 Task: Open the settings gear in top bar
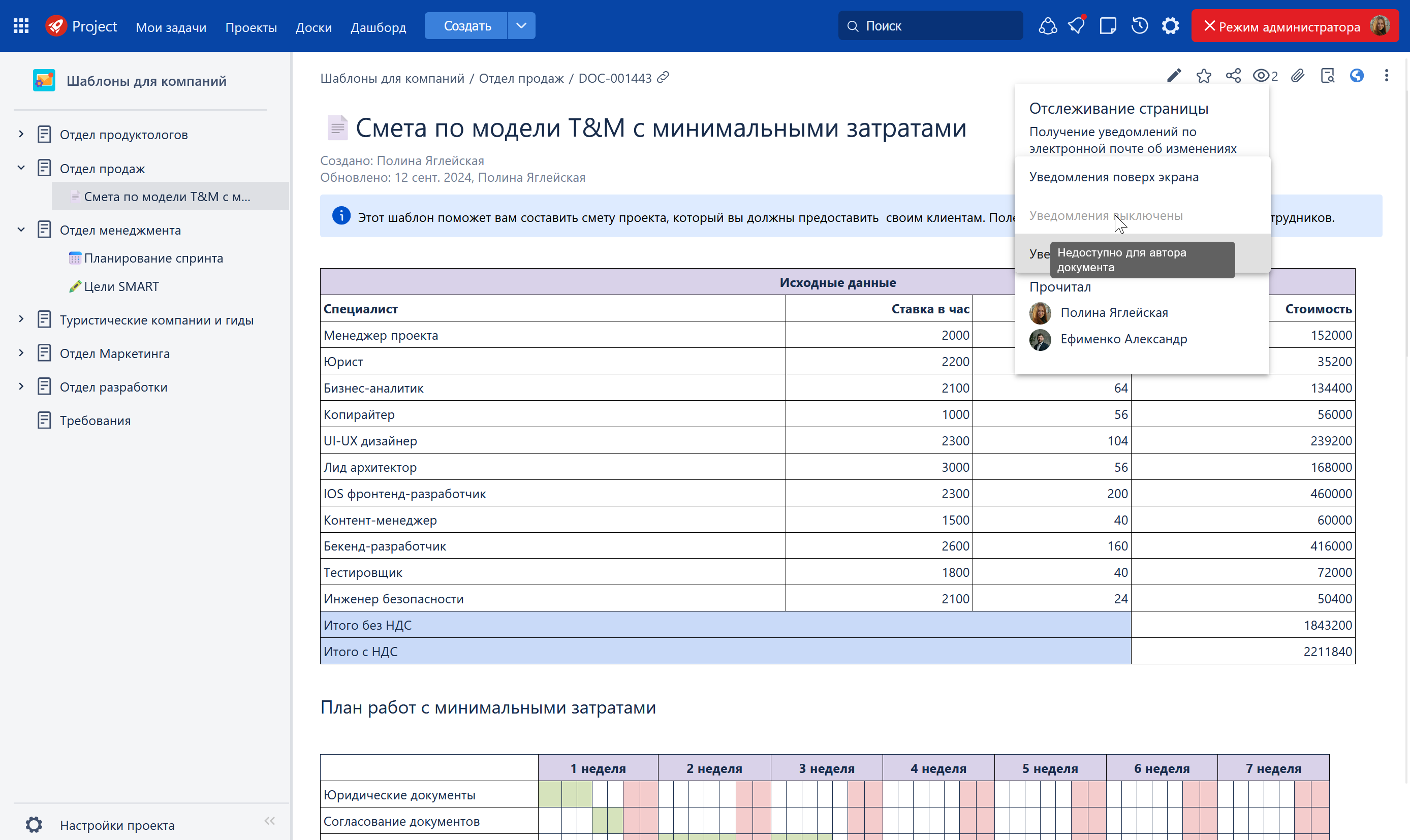[x=1170, y=26]
